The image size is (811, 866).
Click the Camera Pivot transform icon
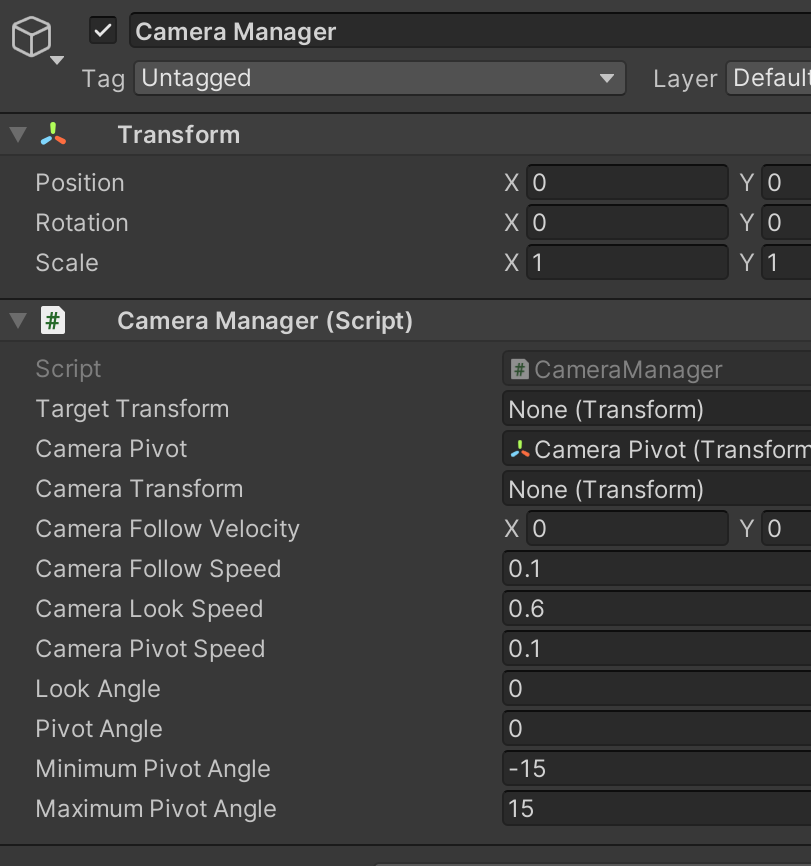tap(519, 449)
